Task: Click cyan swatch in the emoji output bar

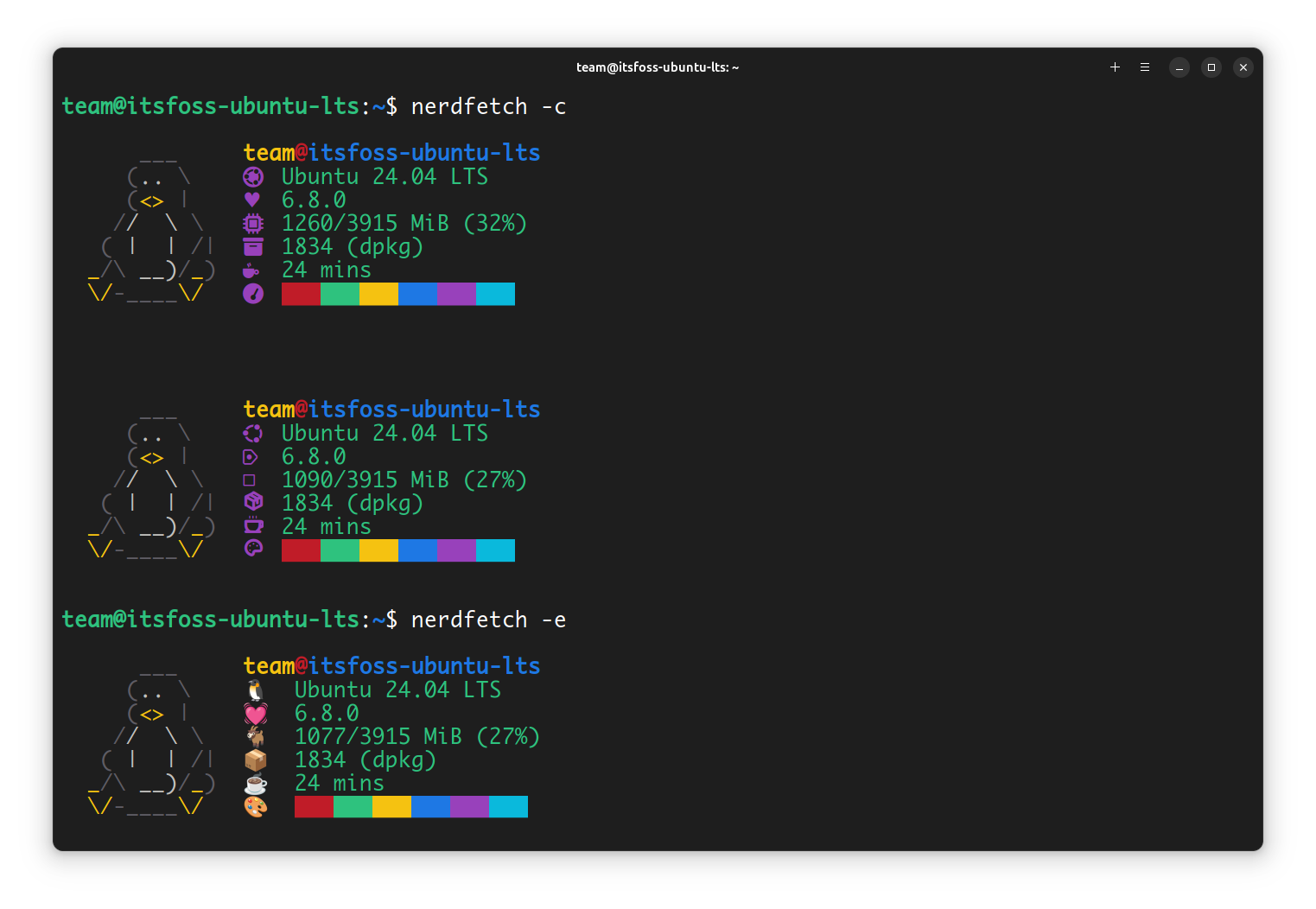Action: click(508, 807)
